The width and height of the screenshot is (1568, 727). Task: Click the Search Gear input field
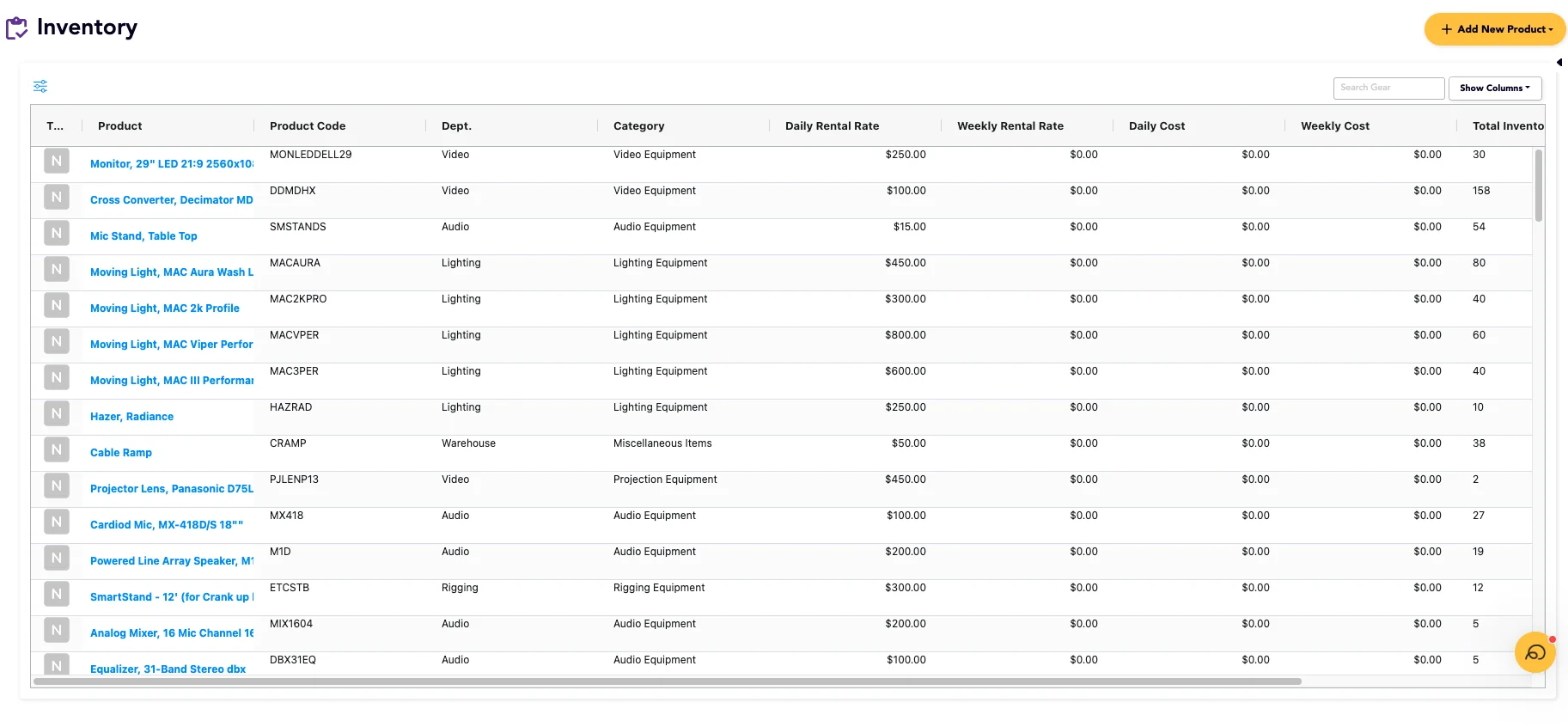click(x=1388, y=88)
